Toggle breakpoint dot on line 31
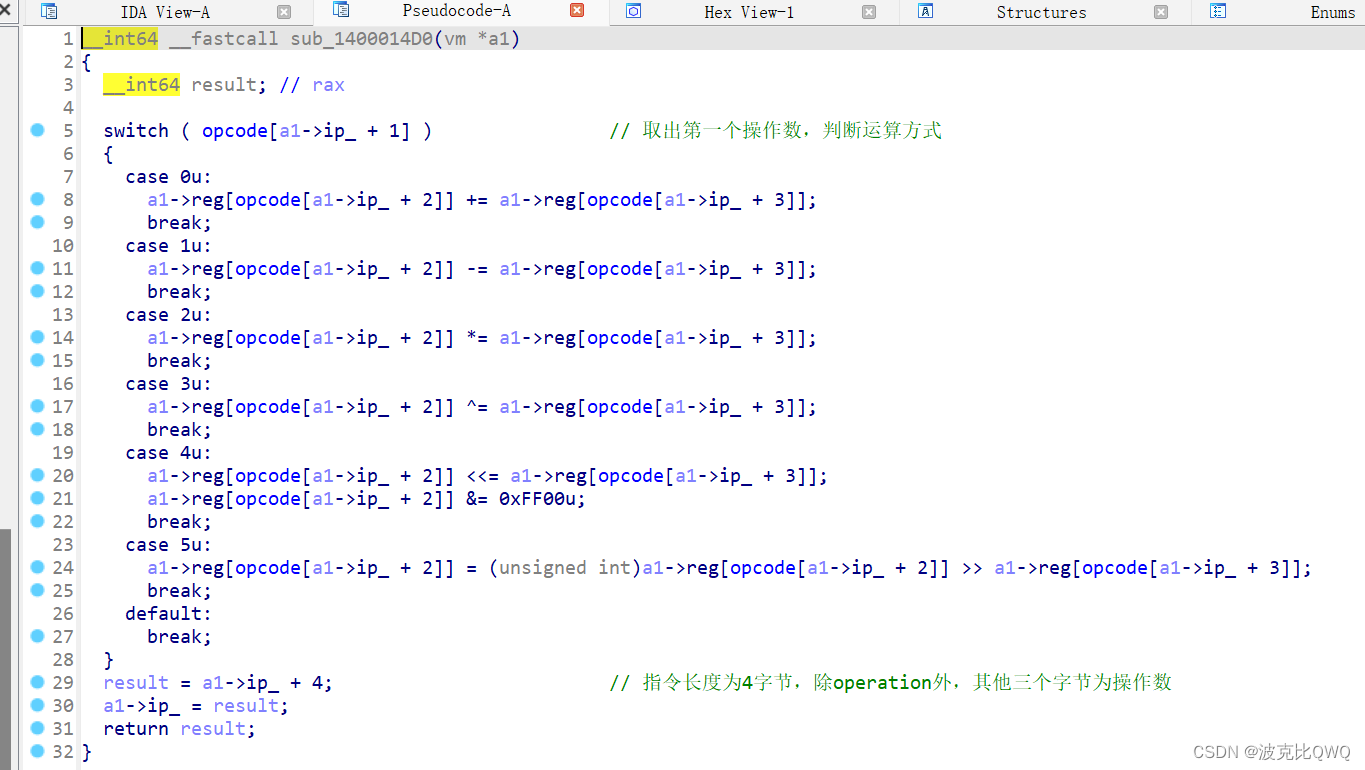This screenshot has width=1365, height=770. (x=37, y=728)
